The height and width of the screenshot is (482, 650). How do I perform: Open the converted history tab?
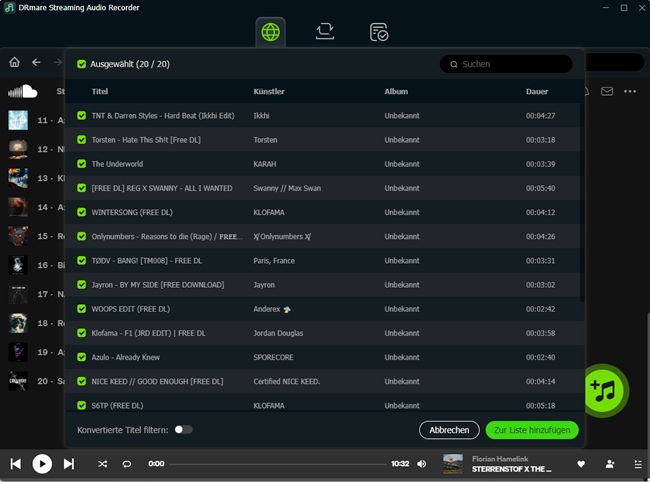[378, 32]
